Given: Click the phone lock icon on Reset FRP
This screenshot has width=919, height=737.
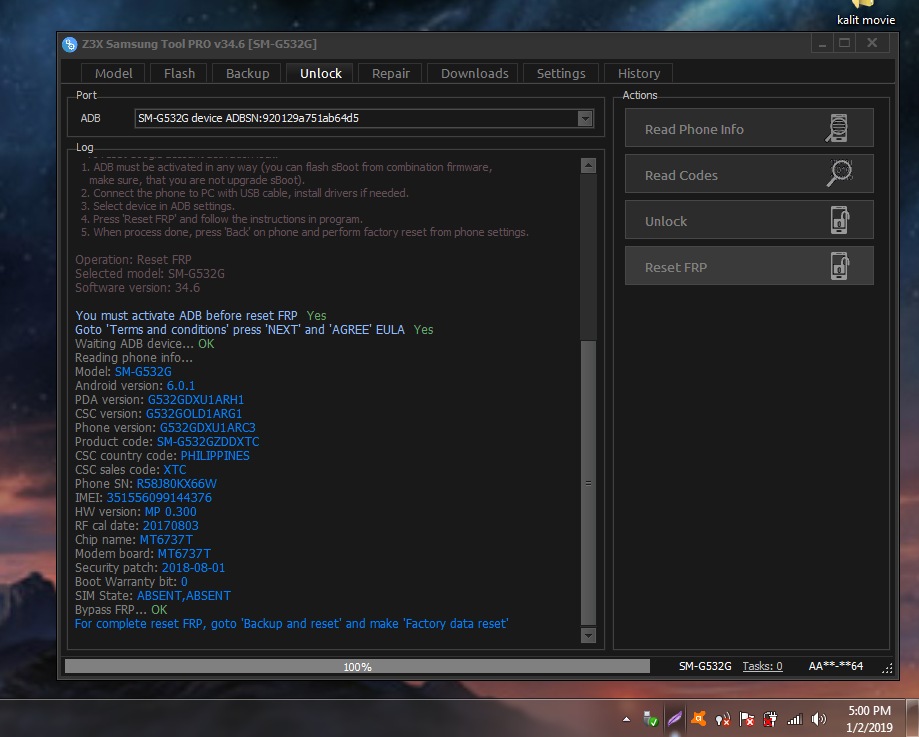Looking at the screenshot, I should pos(840,266).
